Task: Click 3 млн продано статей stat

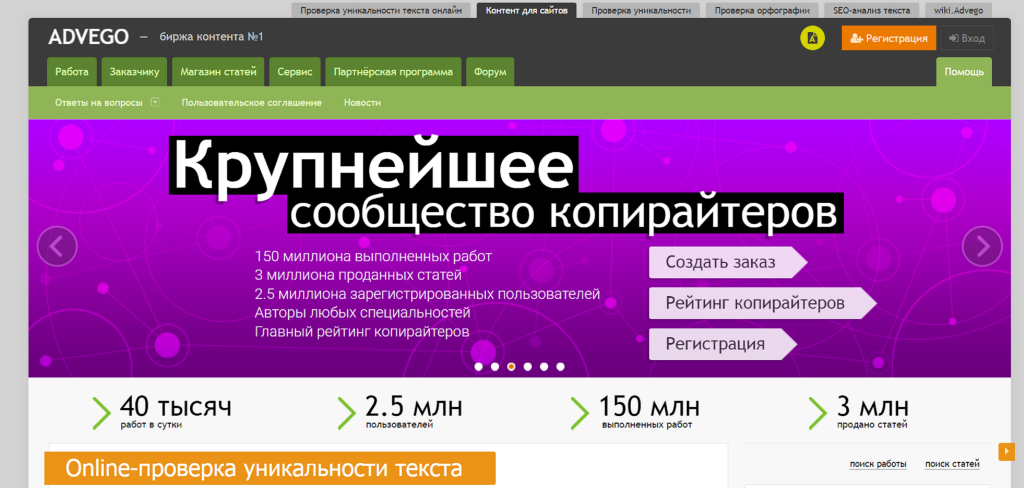Action: pyautogui.click(x=872, y=413)
